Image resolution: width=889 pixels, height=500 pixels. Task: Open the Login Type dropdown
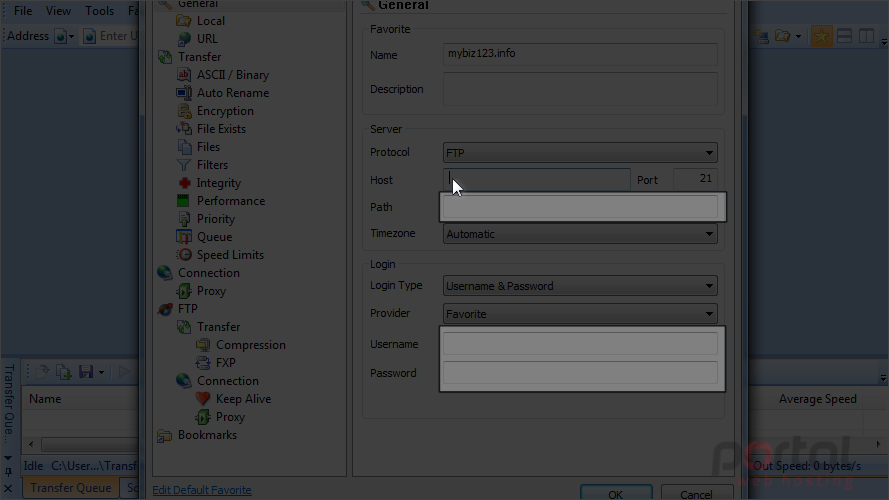pos(580,286)
